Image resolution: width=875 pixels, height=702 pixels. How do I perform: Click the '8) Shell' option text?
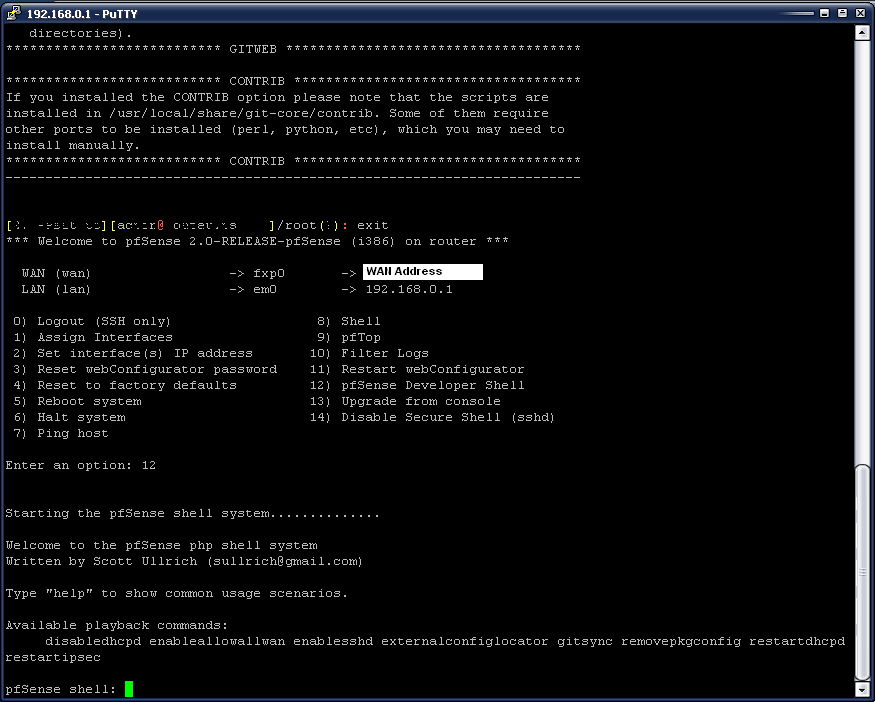tap(349, 321)
